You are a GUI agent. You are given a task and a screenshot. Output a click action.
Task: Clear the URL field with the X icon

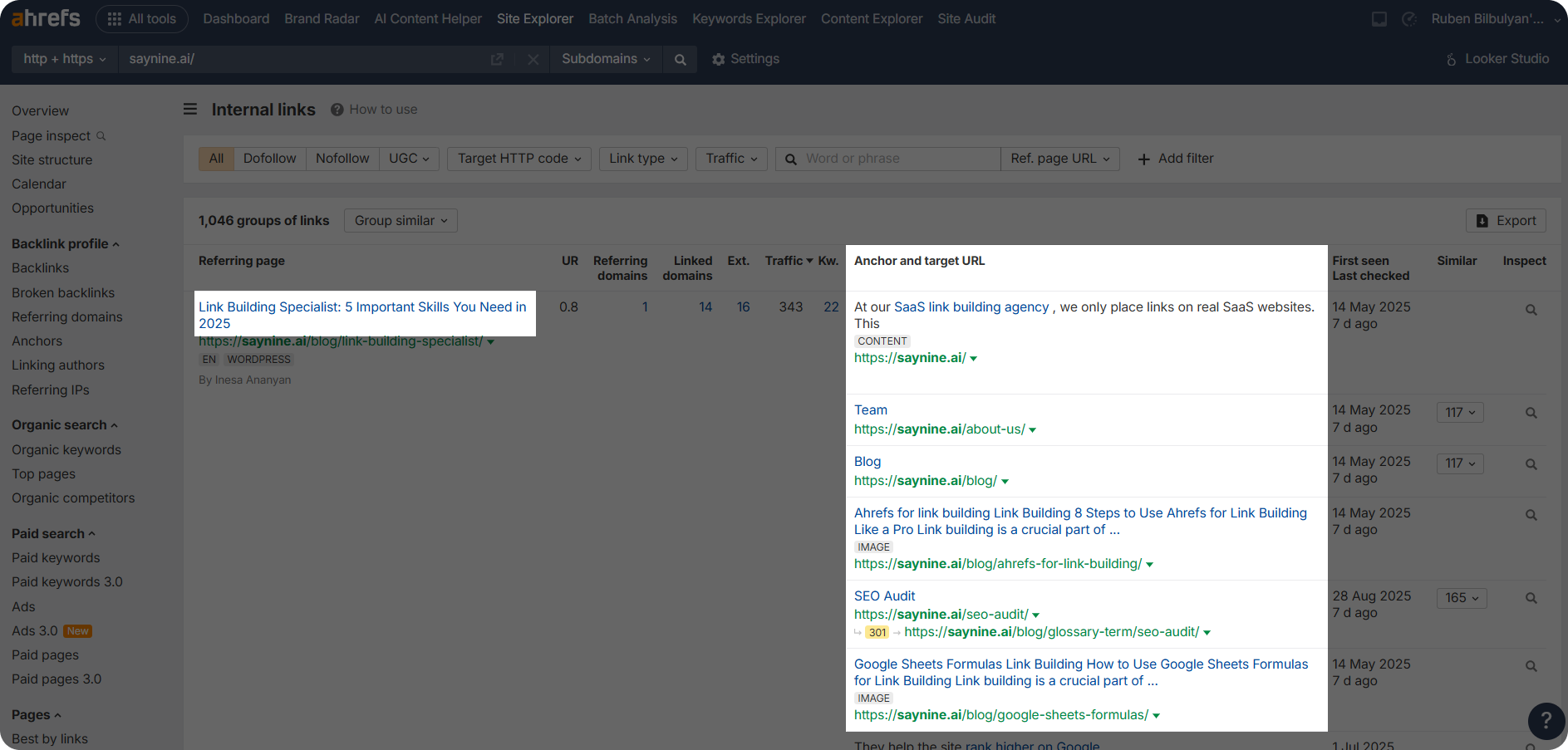(x=533, y=59)
